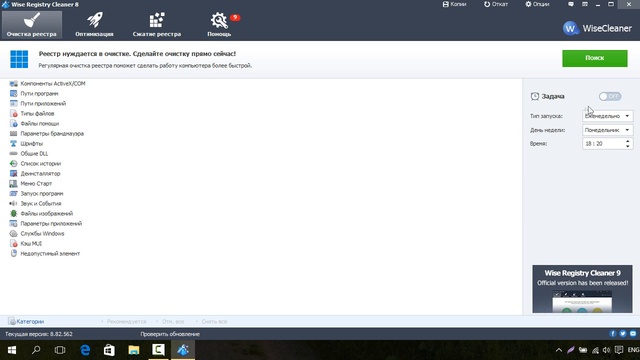Click the Категории link at bottom
The image size is (640, 360).
coord(26,321)
